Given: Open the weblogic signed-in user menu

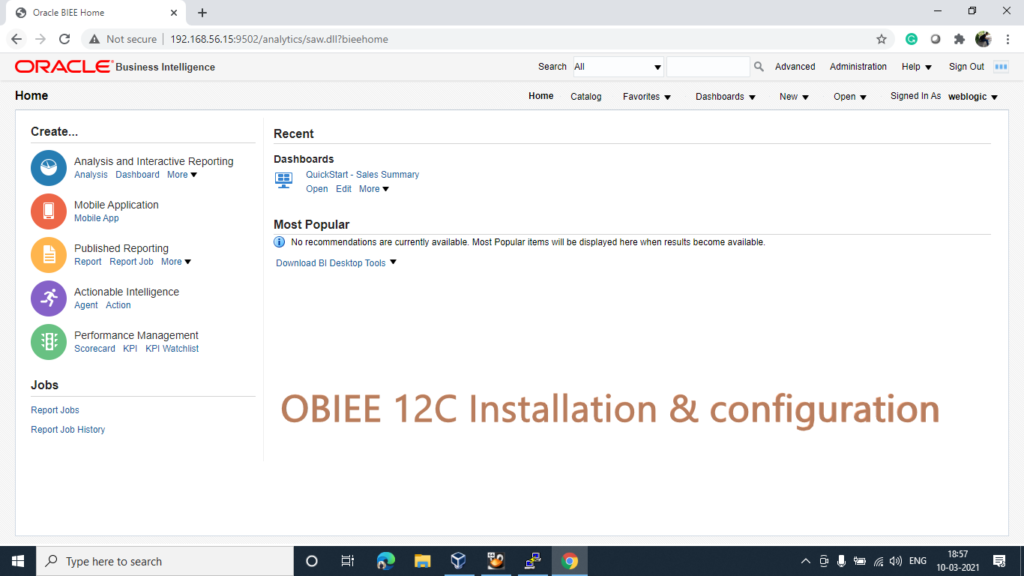Looking at the screenshot, I should pos(969,96).
